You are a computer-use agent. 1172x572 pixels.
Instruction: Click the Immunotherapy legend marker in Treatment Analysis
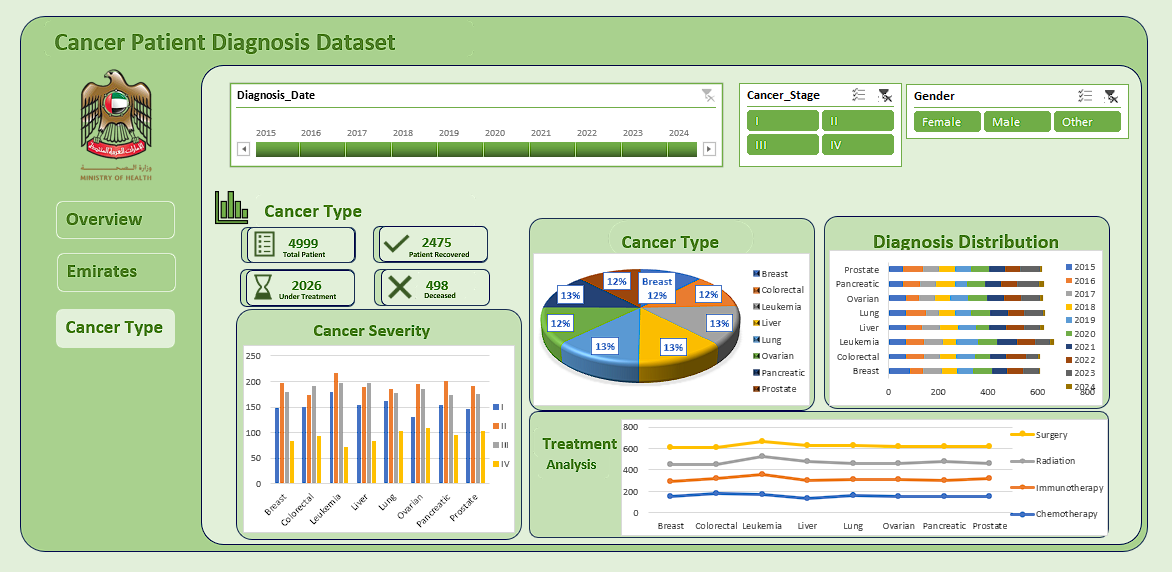[1022, 488]
